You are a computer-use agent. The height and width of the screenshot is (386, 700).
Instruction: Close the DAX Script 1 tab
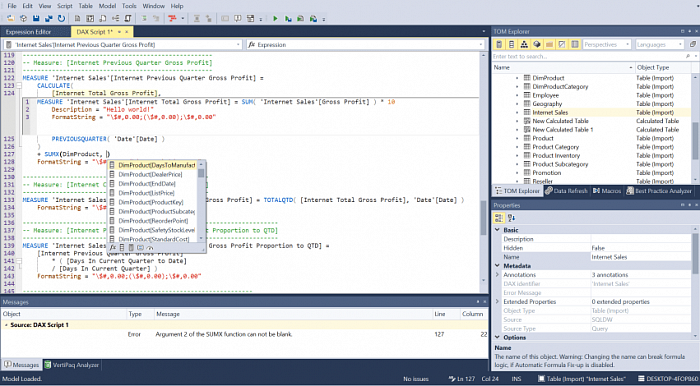coord(127,32)
